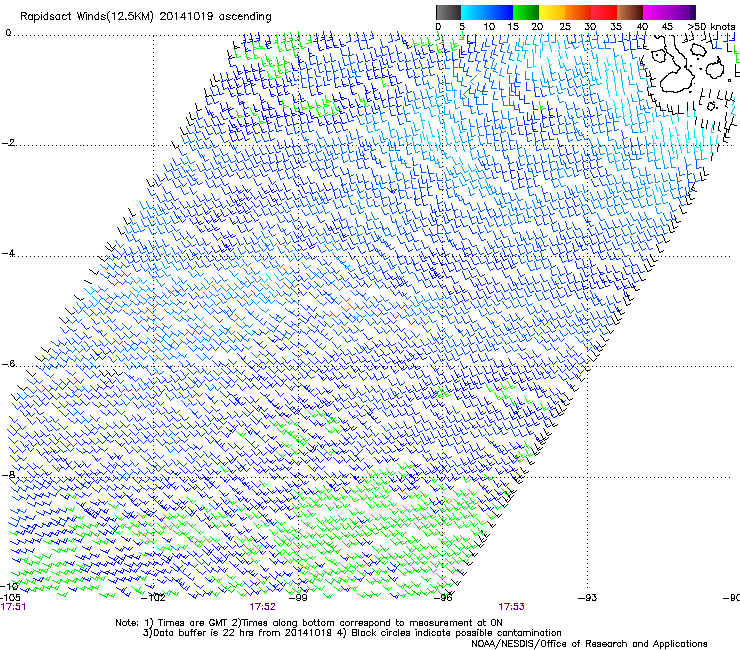Click the longitude label '-105'

tap(10, 597)
